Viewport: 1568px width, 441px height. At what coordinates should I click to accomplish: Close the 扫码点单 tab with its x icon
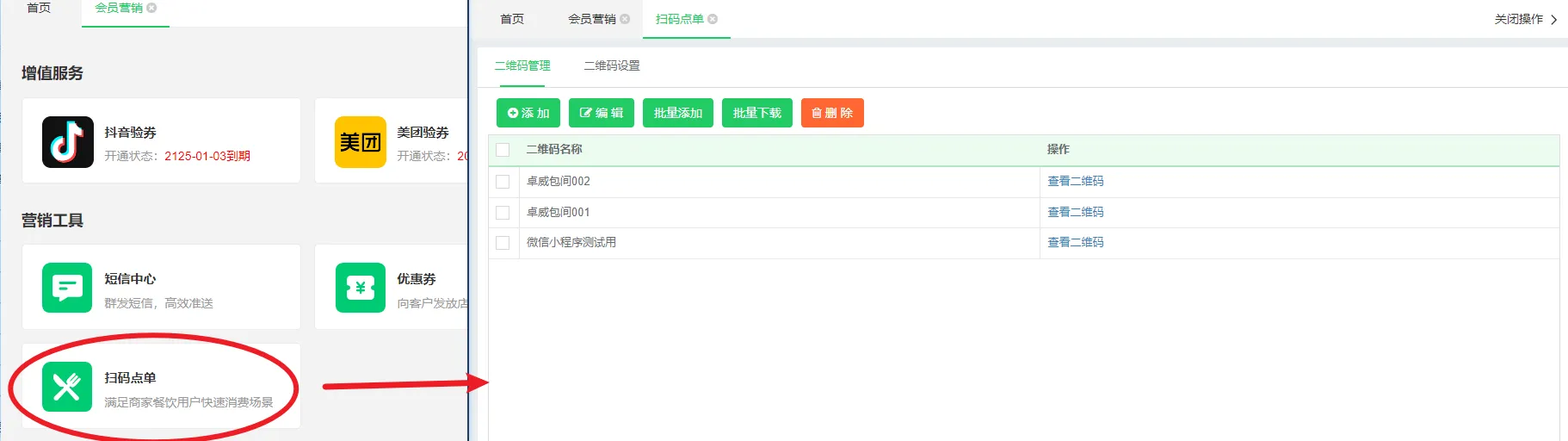pyautogui.click(x=713, y=19)
